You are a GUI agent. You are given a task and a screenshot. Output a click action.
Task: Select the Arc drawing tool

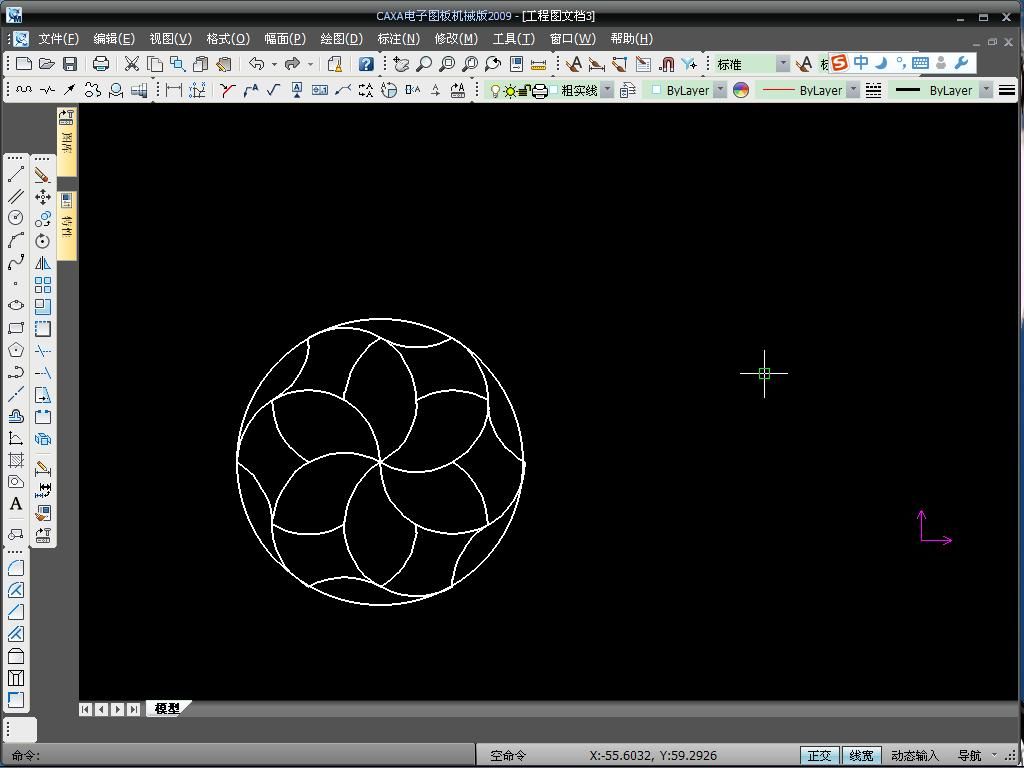click(x=16, y=240)
